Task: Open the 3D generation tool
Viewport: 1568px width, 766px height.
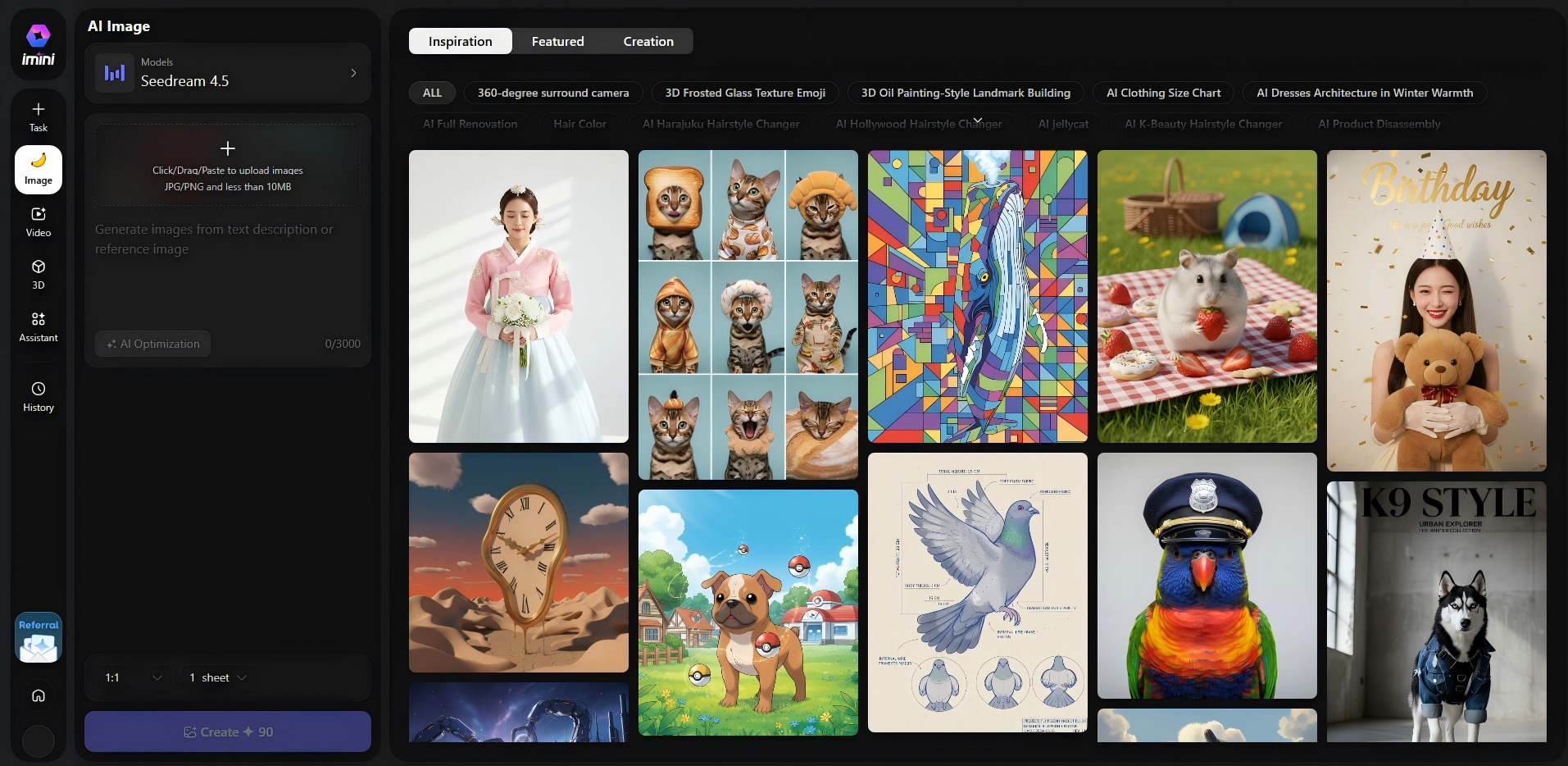Action: (38, 275)
